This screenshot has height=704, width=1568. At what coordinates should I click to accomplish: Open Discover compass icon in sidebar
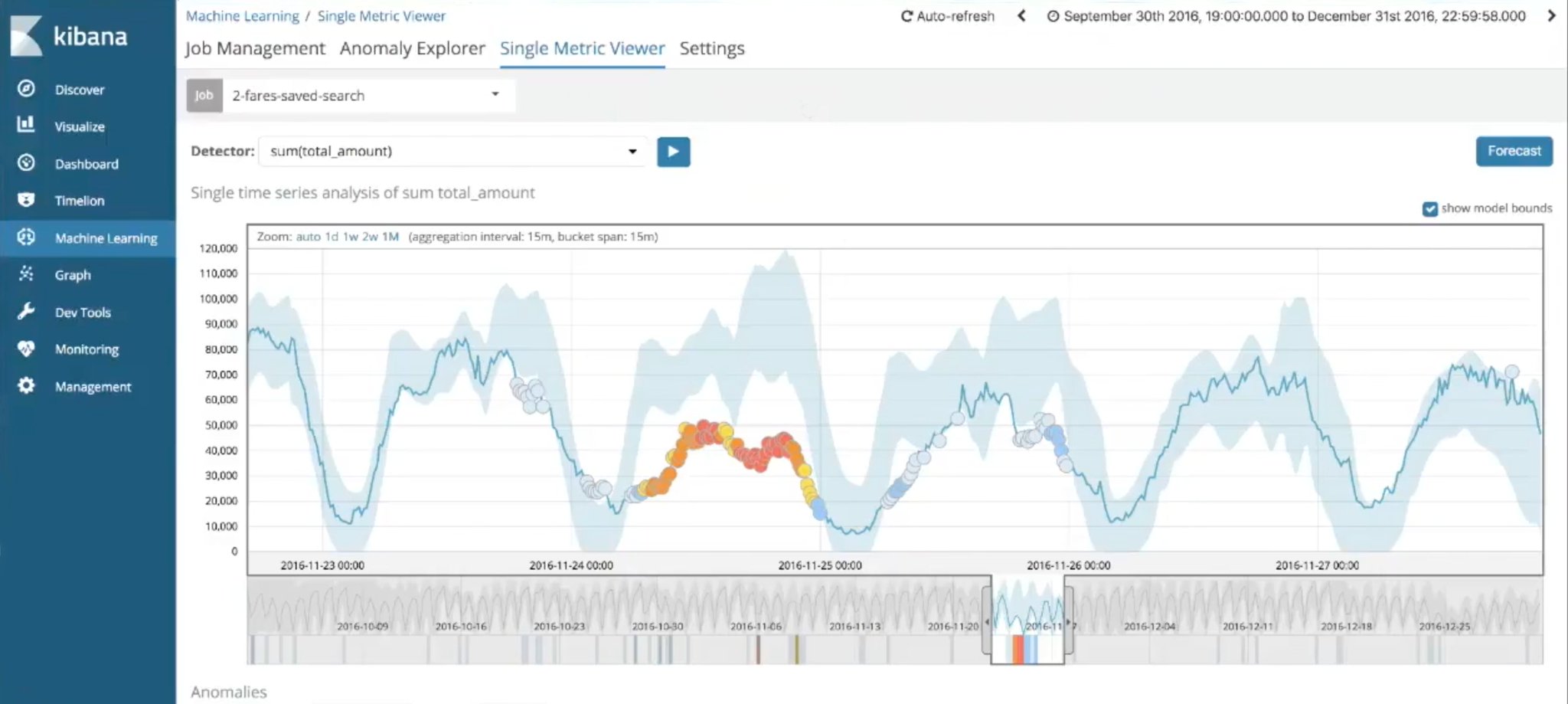tap(26, 89)
